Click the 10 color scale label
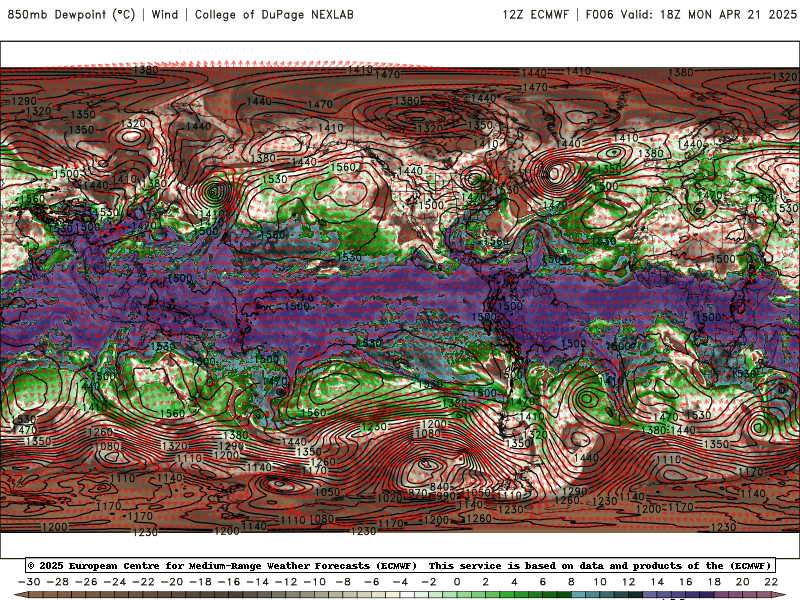 (x=600, y=582)
